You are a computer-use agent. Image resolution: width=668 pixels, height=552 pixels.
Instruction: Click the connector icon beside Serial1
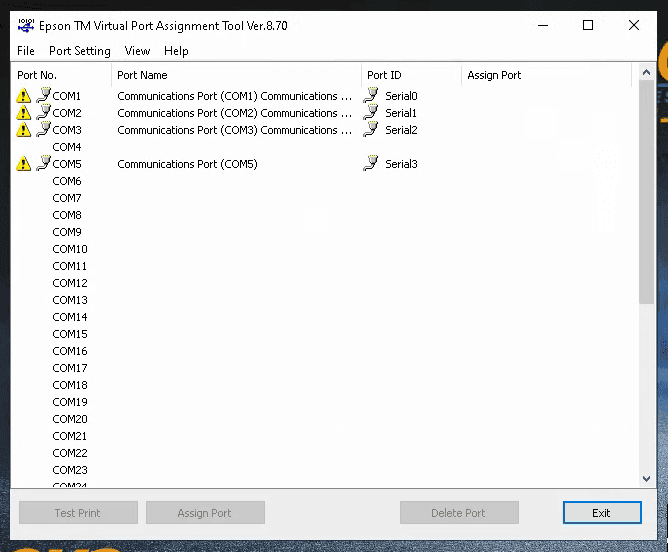pos(371,112)
